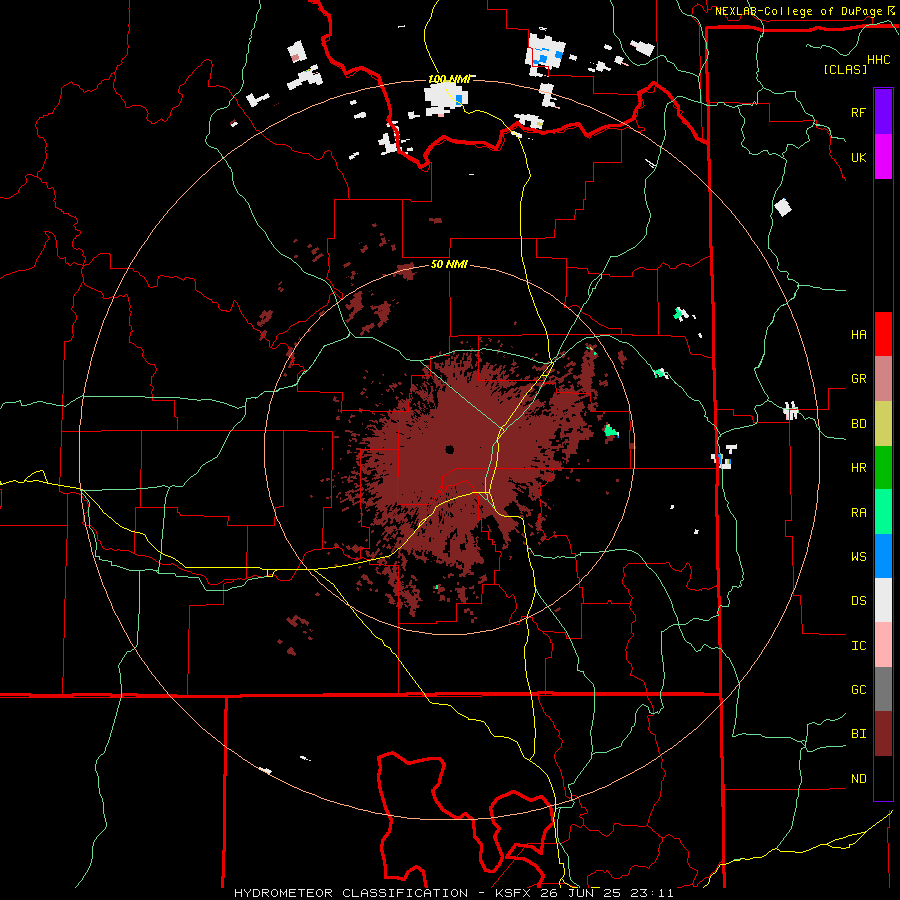Click the red HA legend color swatch
The image size is (900, 900).
click(883, 334)
